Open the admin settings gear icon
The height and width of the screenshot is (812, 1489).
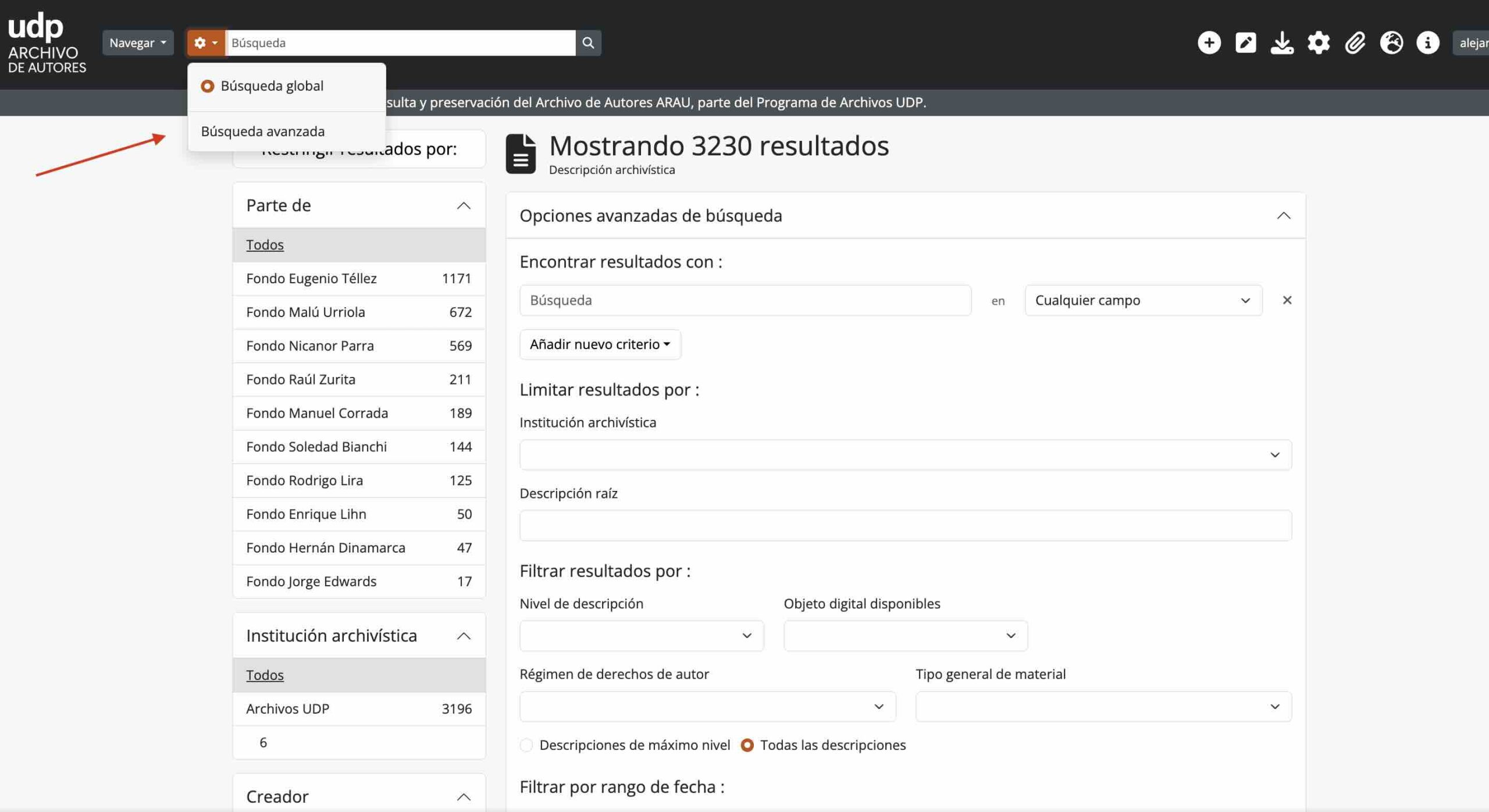(x=1319, y=42)
